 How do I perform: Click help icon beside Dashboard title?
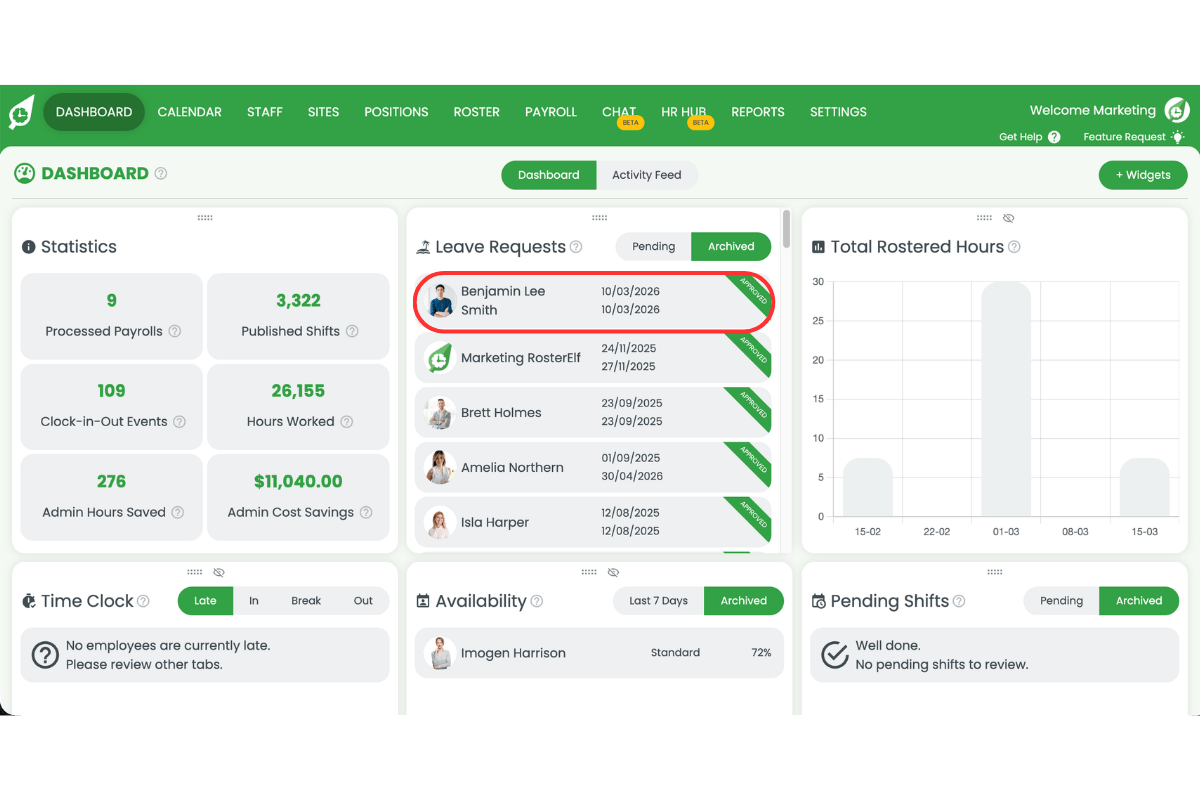161,174
